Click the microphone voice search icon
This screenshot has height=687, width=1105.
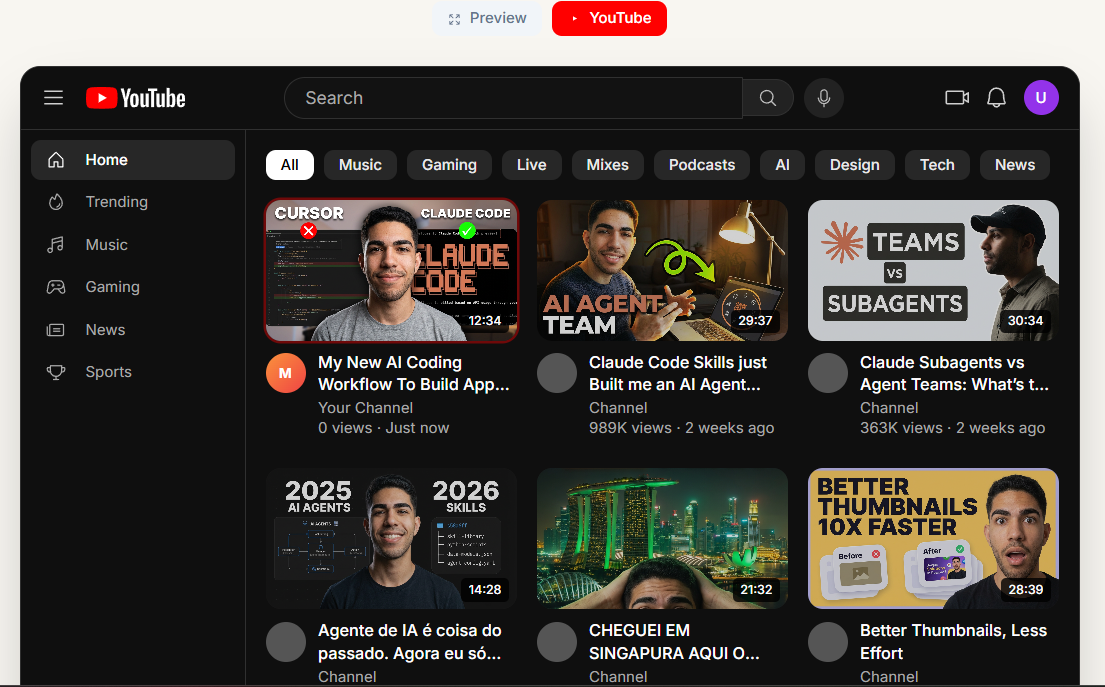[x=823, y=97]
